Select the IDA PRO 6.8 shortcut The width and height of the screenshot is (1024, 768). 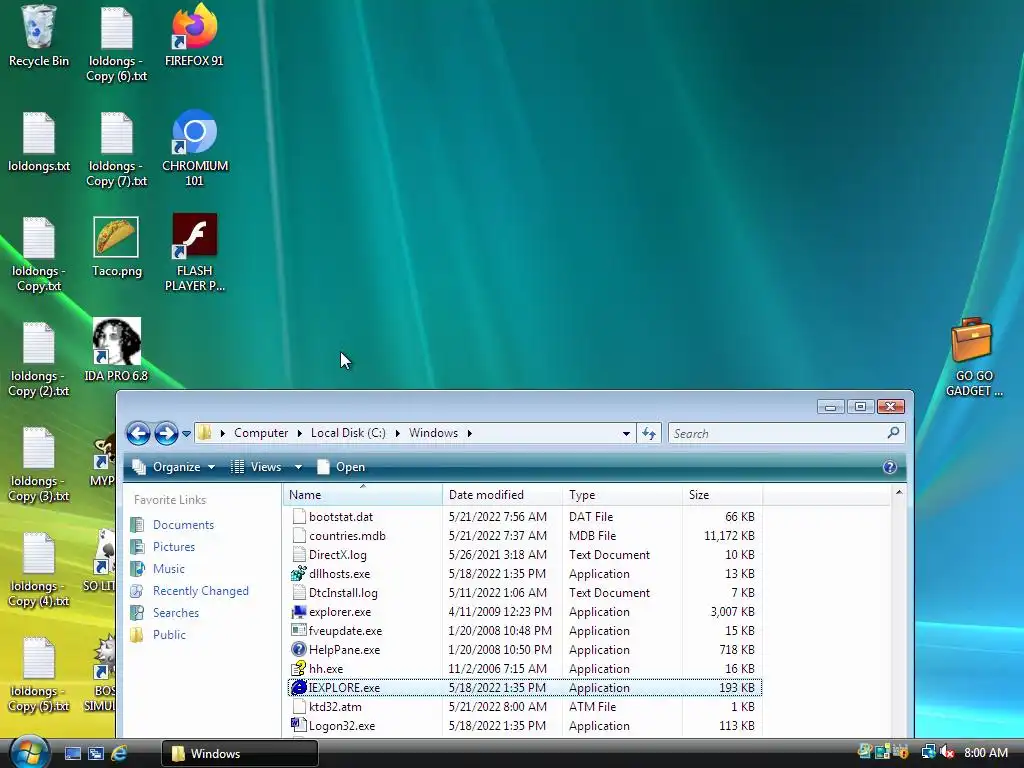[x=116, y=351]
